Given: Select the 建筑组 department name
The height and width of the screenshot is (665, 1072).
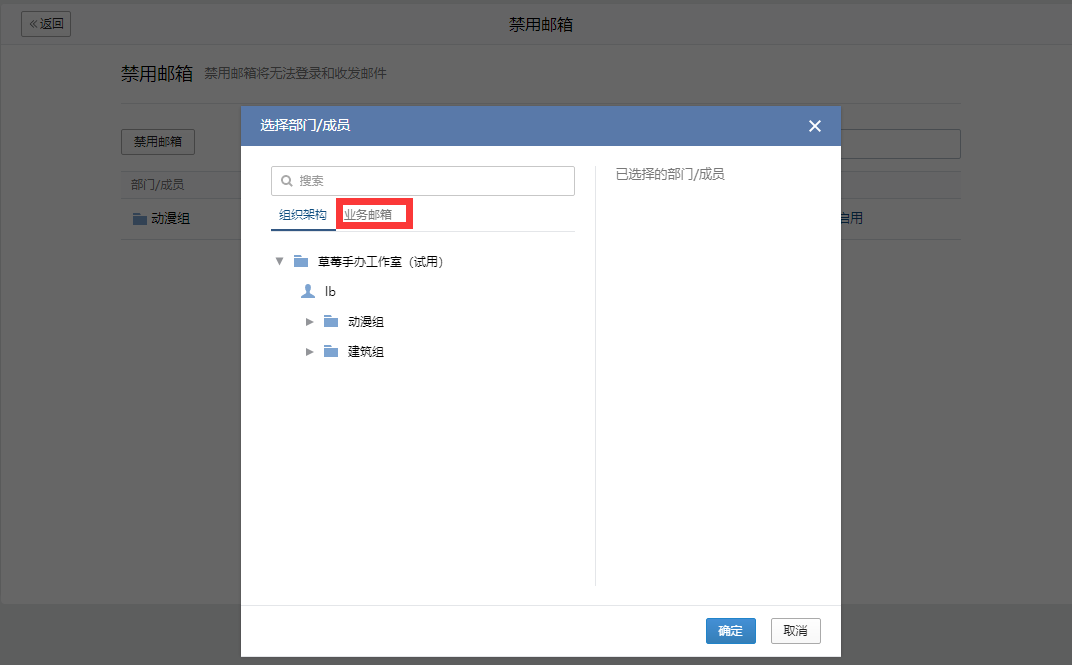Looking at the screenshot, I should [366, 352].
